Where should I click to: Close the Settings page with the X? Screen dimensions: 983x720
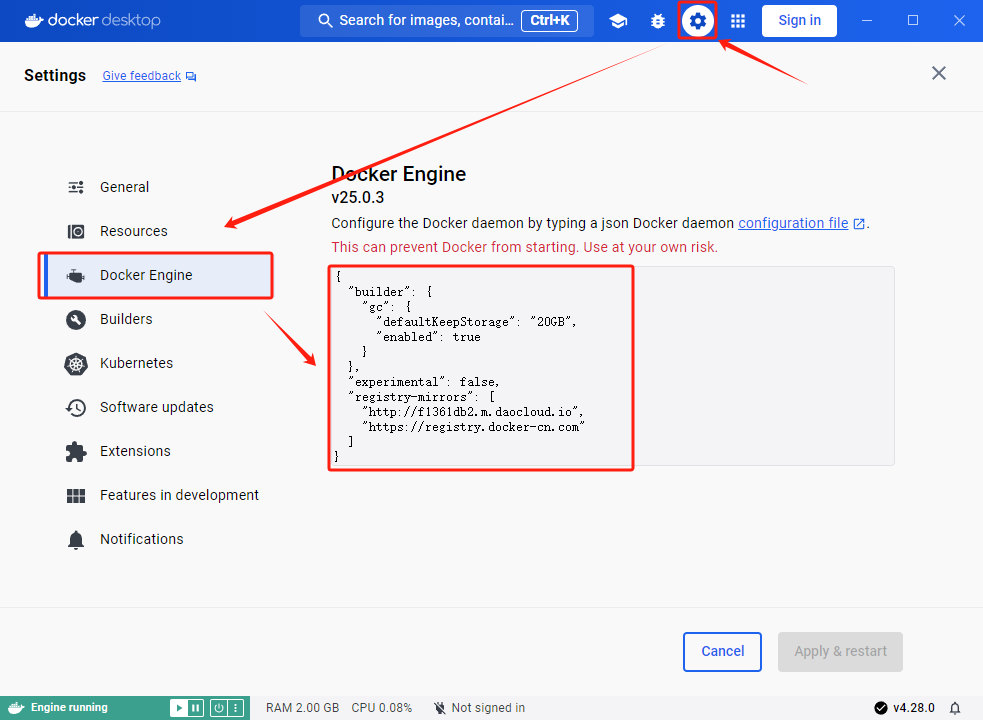click(x=938, y=73)
